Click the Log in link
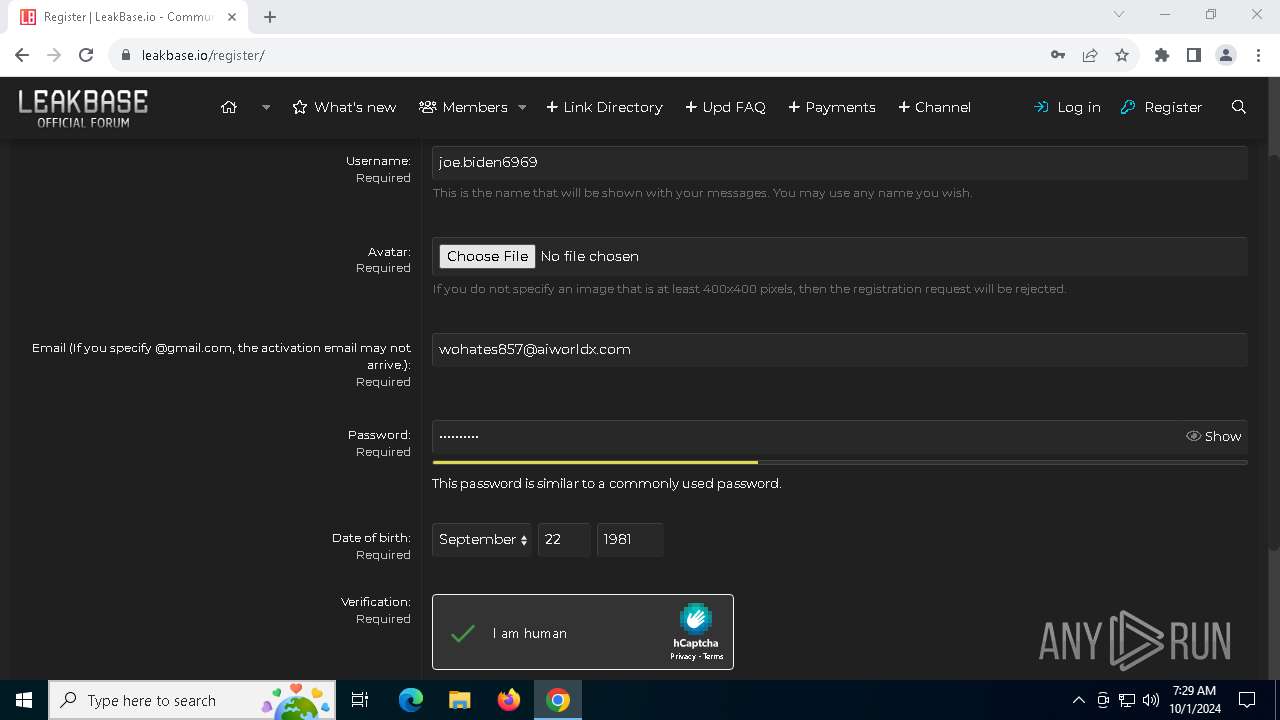The image size is (1280, 720). click(x=1067, y=107)
